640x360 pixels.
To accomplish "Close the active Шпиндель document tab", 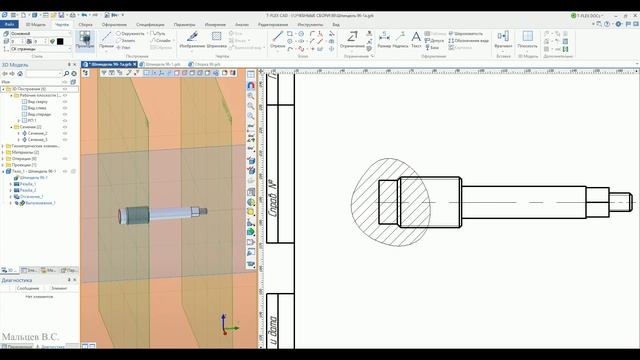I will click(x=135, y=64).
